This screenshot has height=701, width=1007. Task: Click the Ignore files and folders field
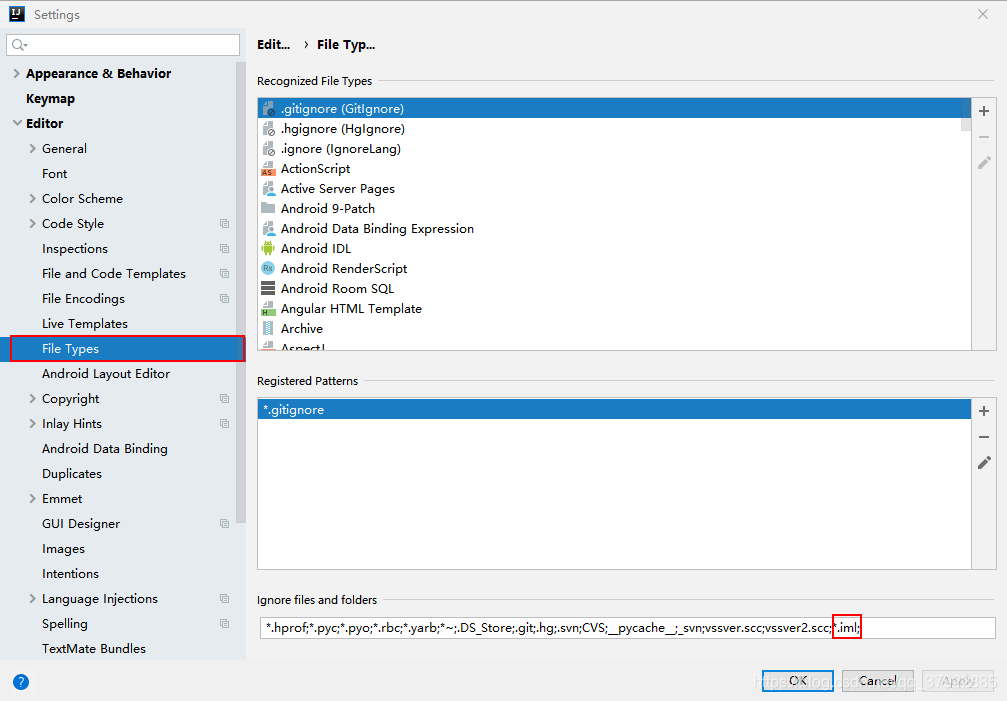click(x=627, y=628)
